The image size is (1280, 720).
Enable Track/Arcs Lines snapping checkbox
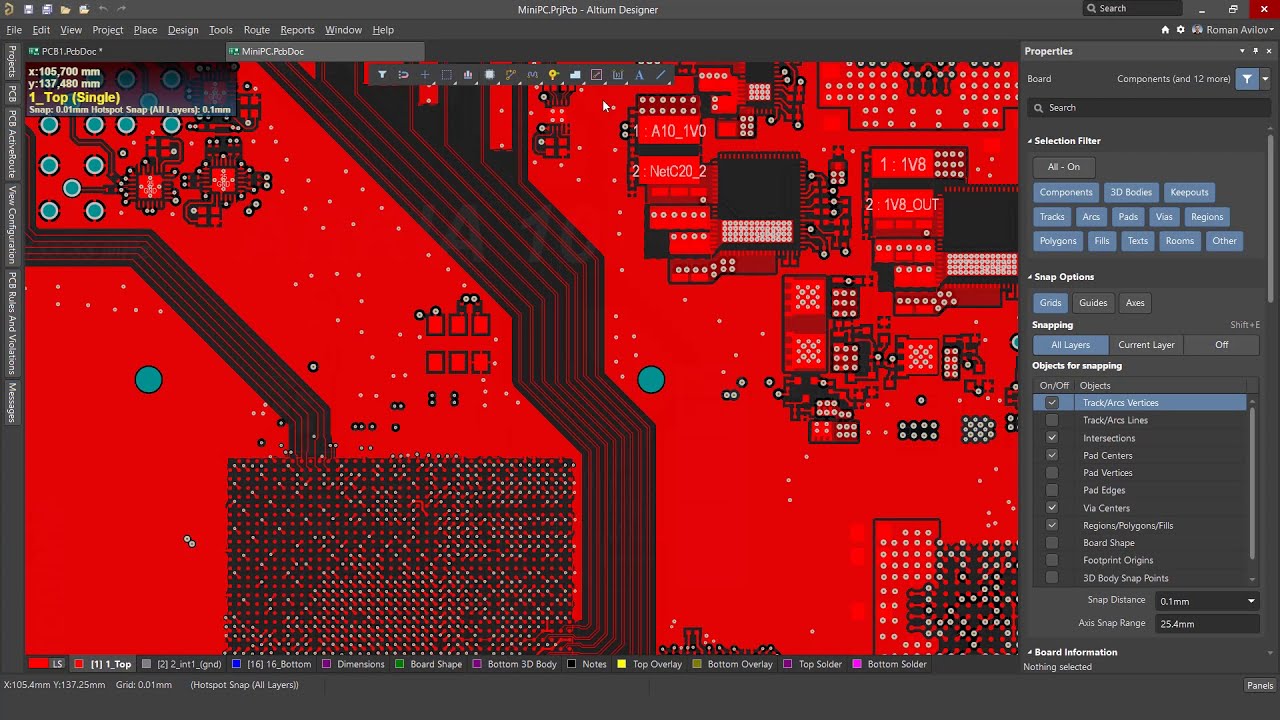[x=1052, y=420]
